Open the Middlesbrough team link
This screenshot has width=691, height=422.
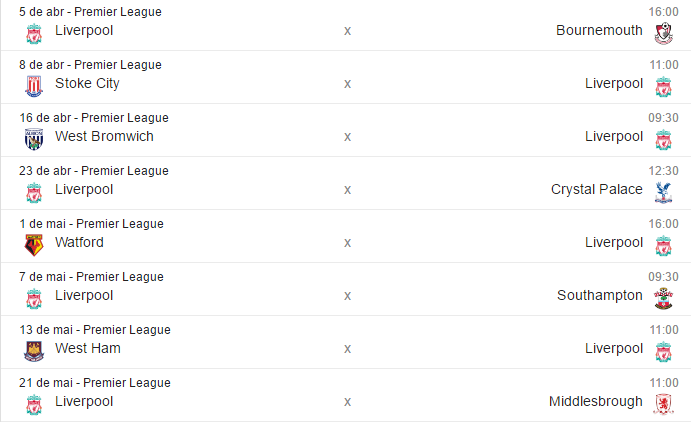click(x=596, y=401)
